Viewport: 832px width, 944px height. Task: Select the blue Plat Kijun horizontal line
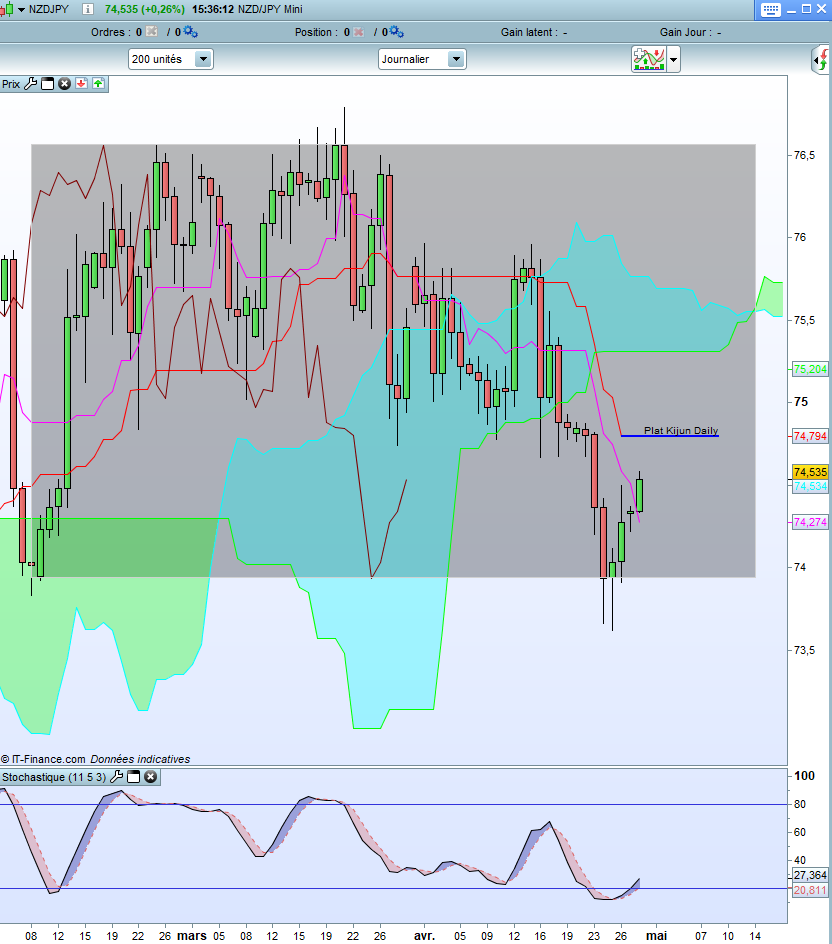click(x=669, y=435)
